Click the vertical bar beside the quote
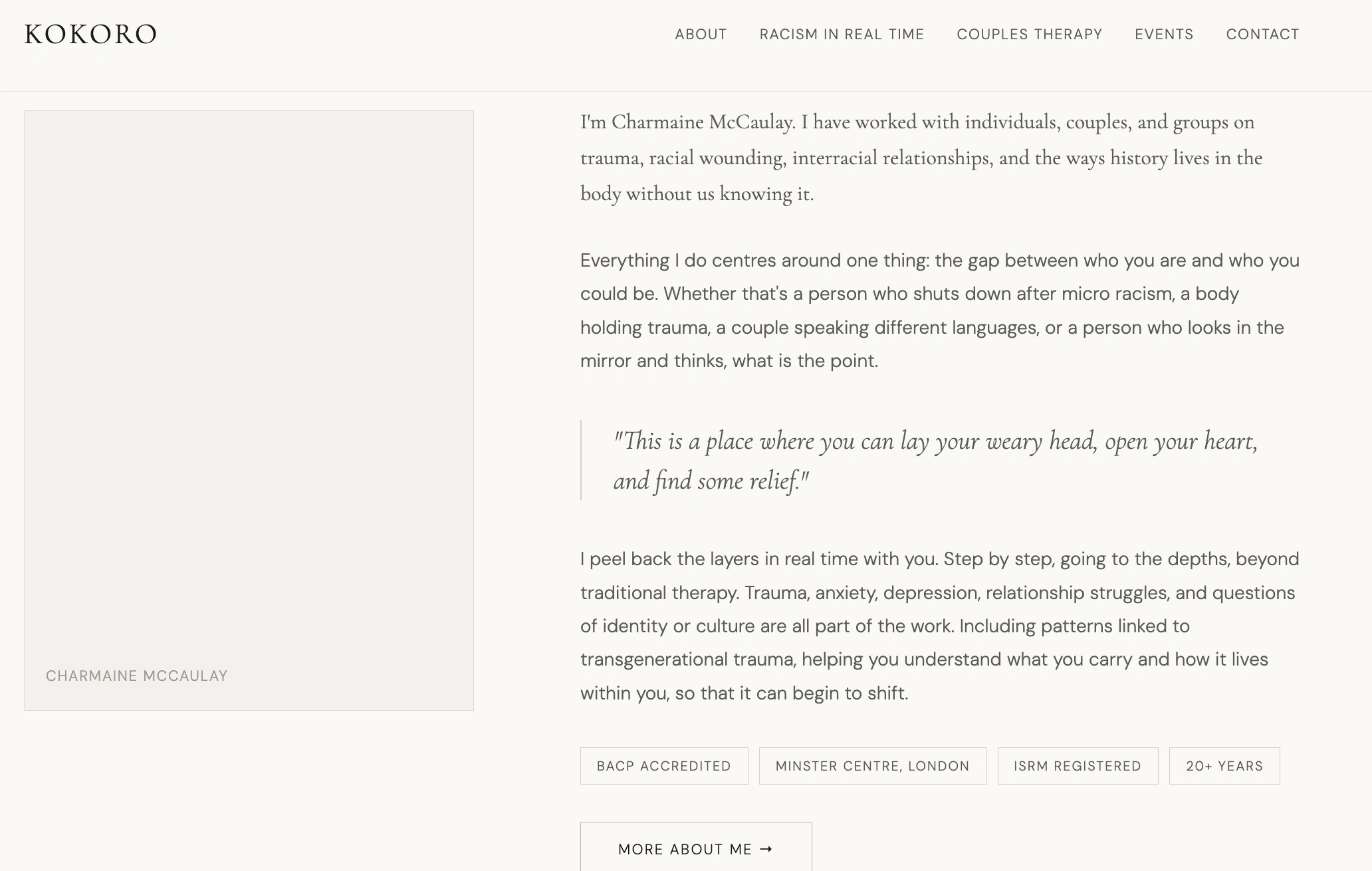The image size is (1372, 871). click(582, 460)
